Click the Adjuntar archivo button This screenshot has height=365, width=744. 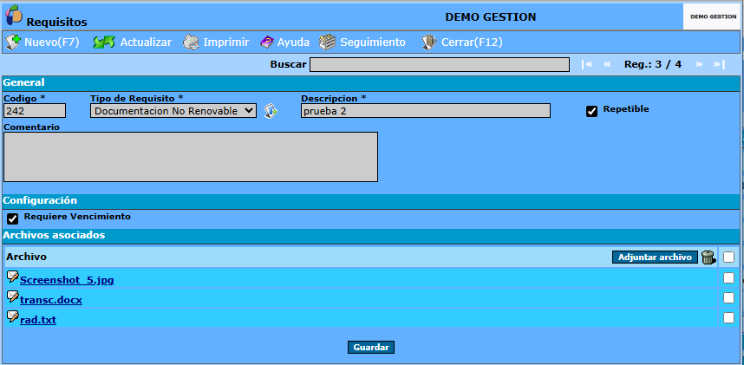coord(655,257)
